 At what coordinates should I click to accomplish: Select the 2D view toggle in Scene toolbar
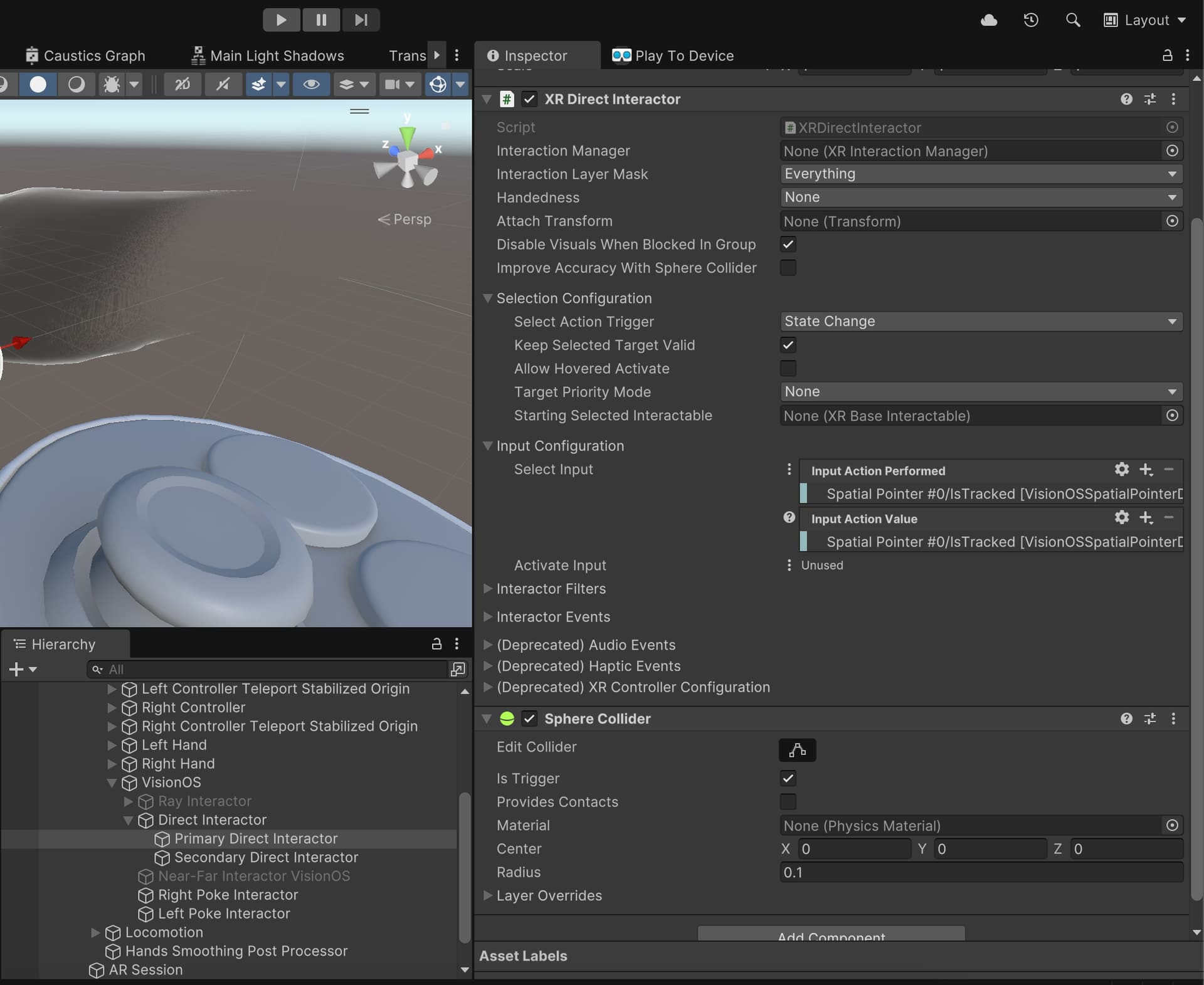coord(182,84)
